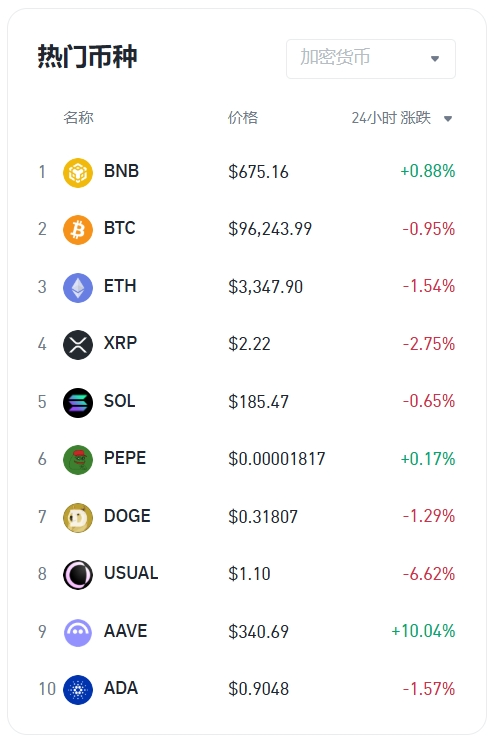This screenshot has width=495, height=742.
Task: Open the 加密货币 category dropdown
Action: [x=371, y=59]
